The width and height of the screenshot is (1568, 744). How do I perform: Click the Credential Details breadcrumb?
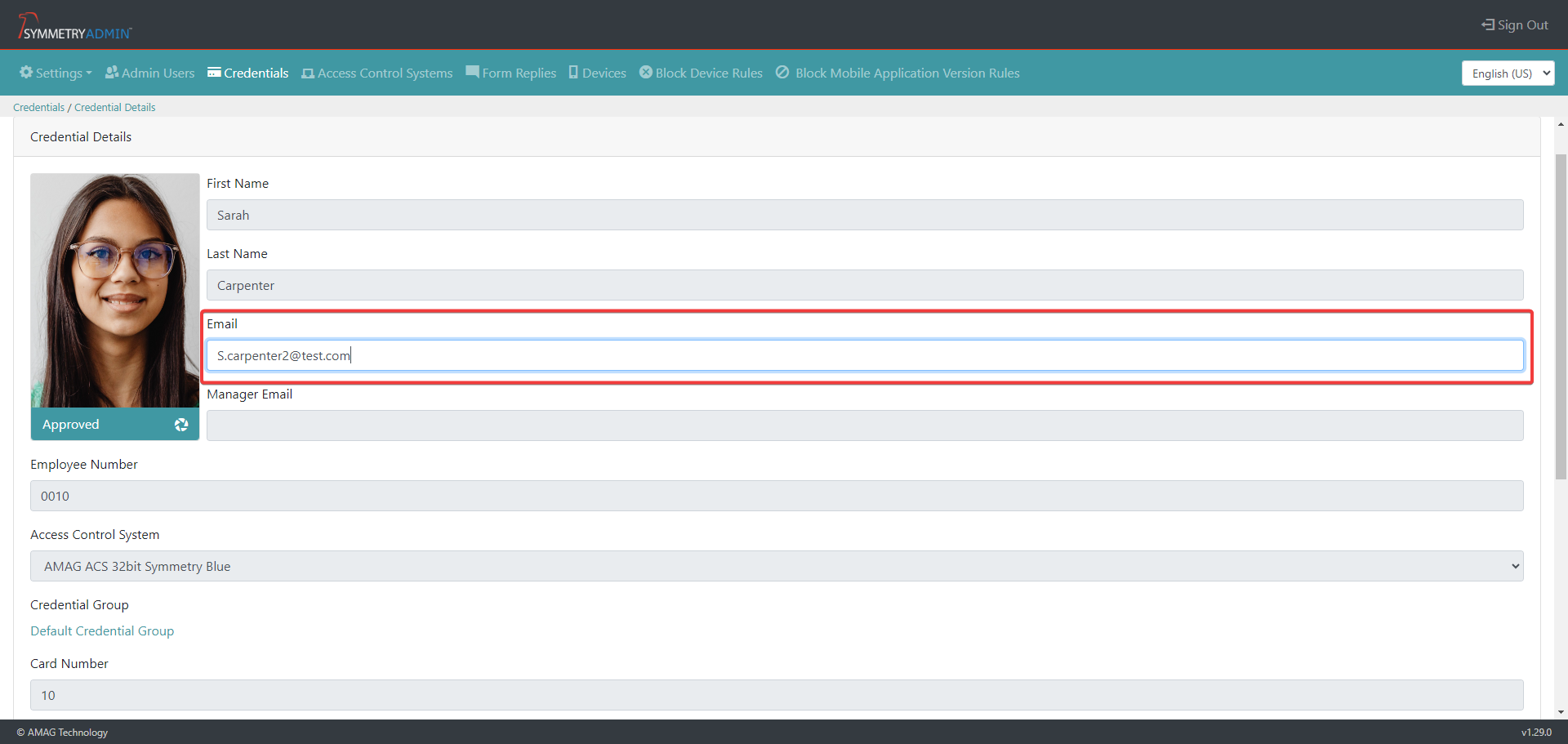[114, 107]
